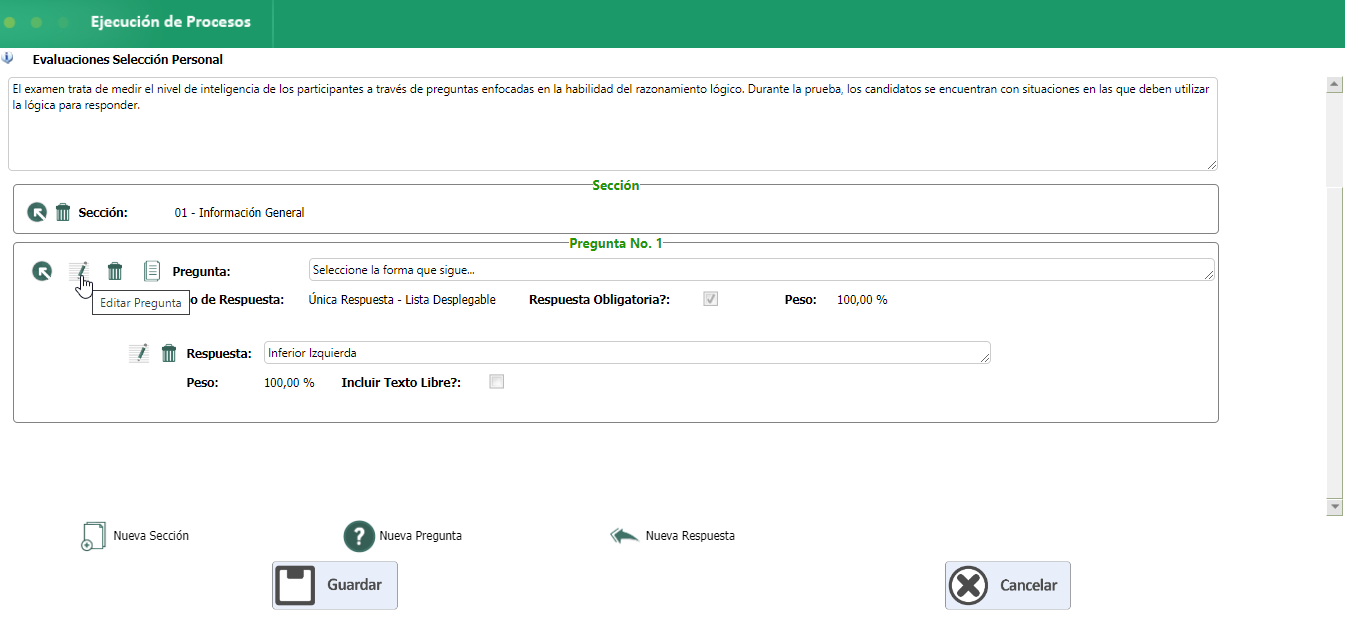
Task: Click into the exam description text area
Action: click(x=613, y=124)
